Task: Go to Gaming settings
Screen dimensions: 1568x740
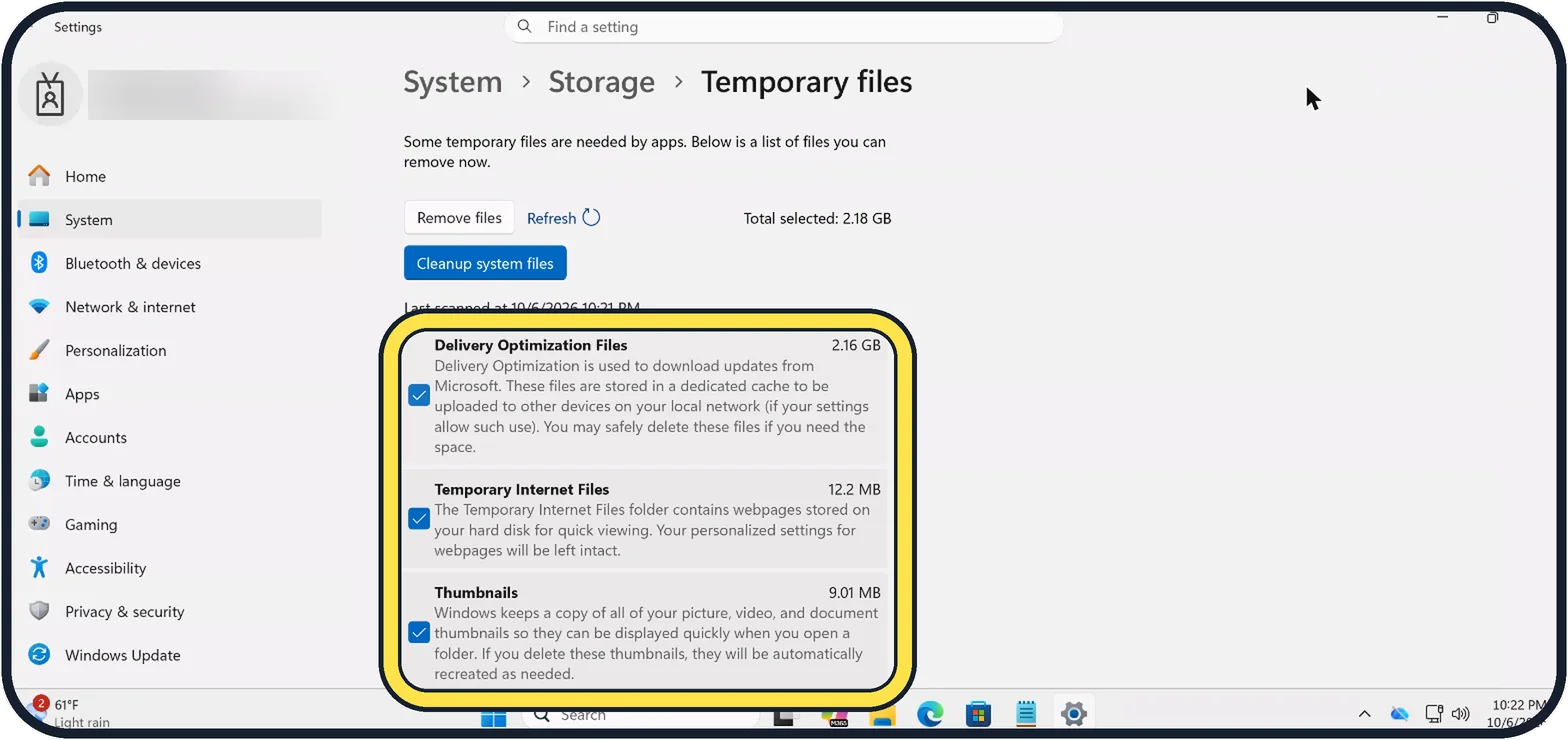Action: [91, 524]
